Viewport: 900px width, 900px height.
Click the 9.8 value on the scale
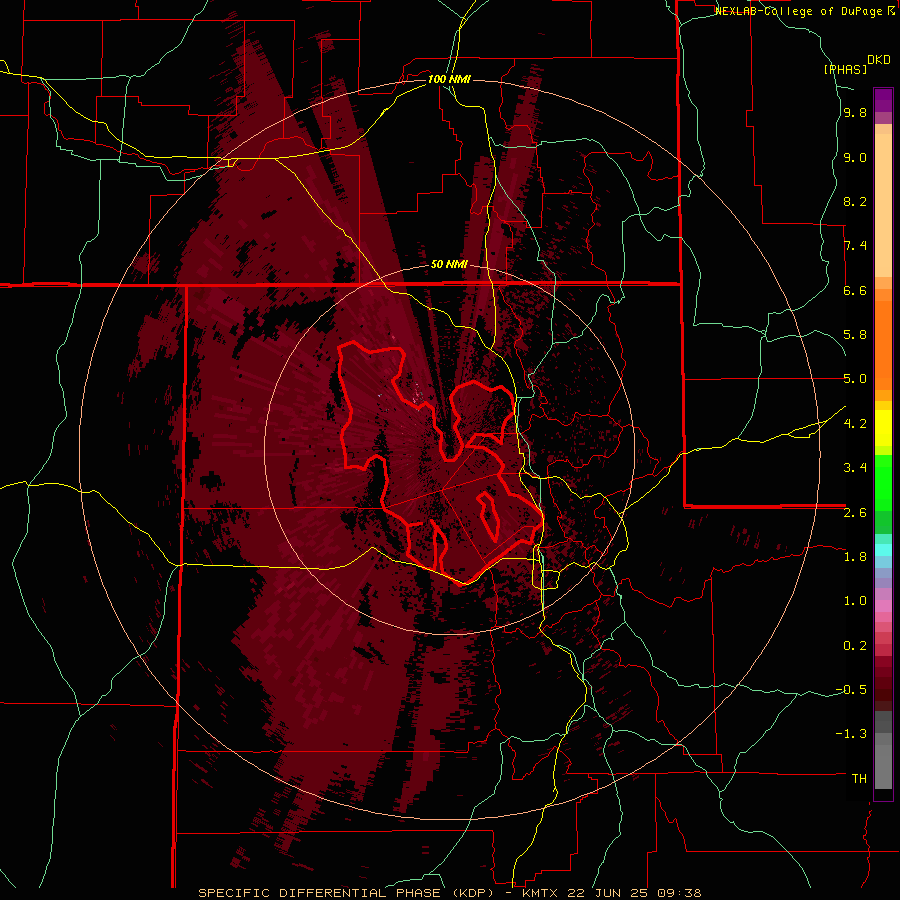855,113
